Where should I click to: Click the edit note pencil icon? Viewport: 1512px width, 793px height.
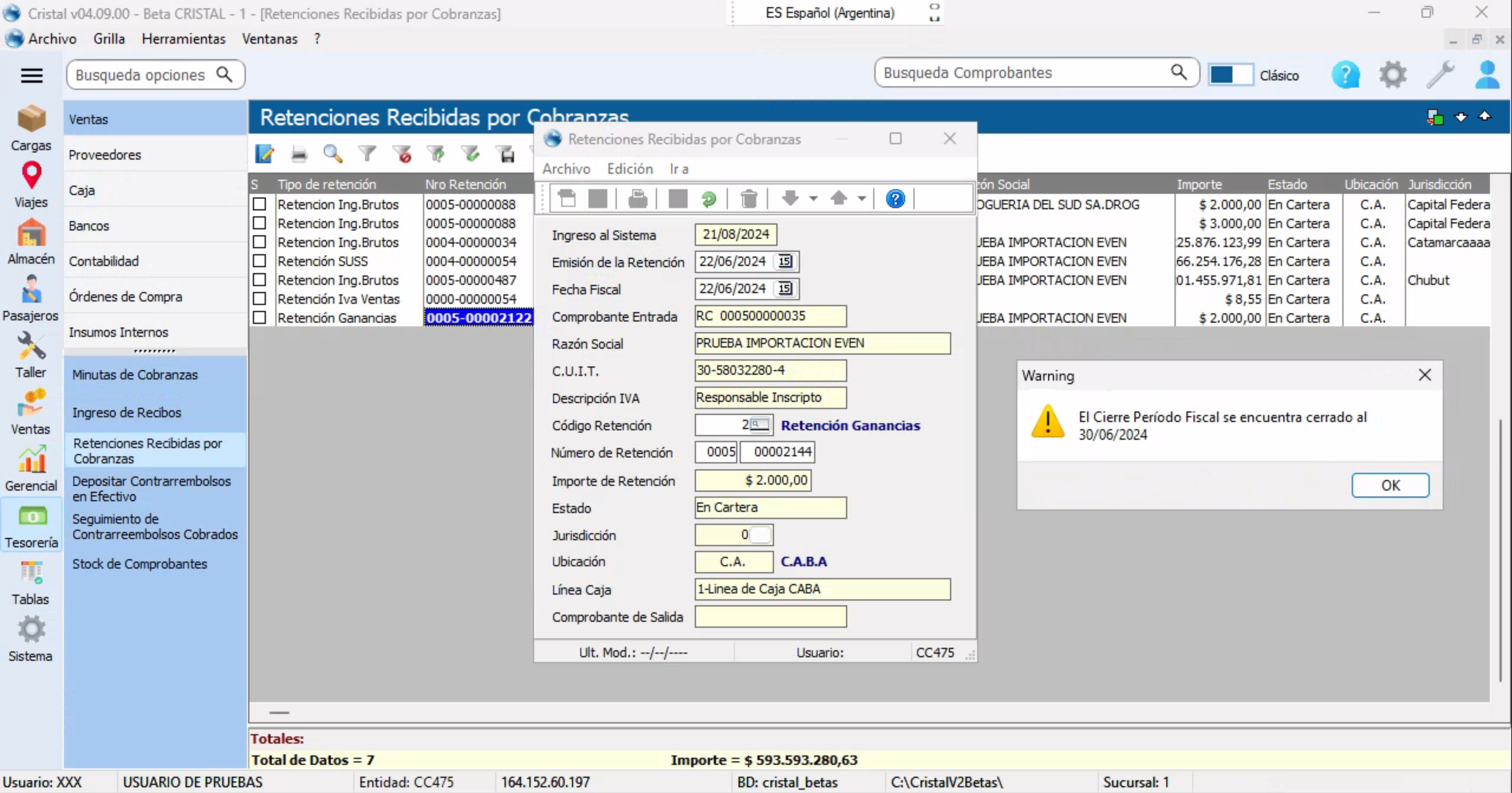264,155
